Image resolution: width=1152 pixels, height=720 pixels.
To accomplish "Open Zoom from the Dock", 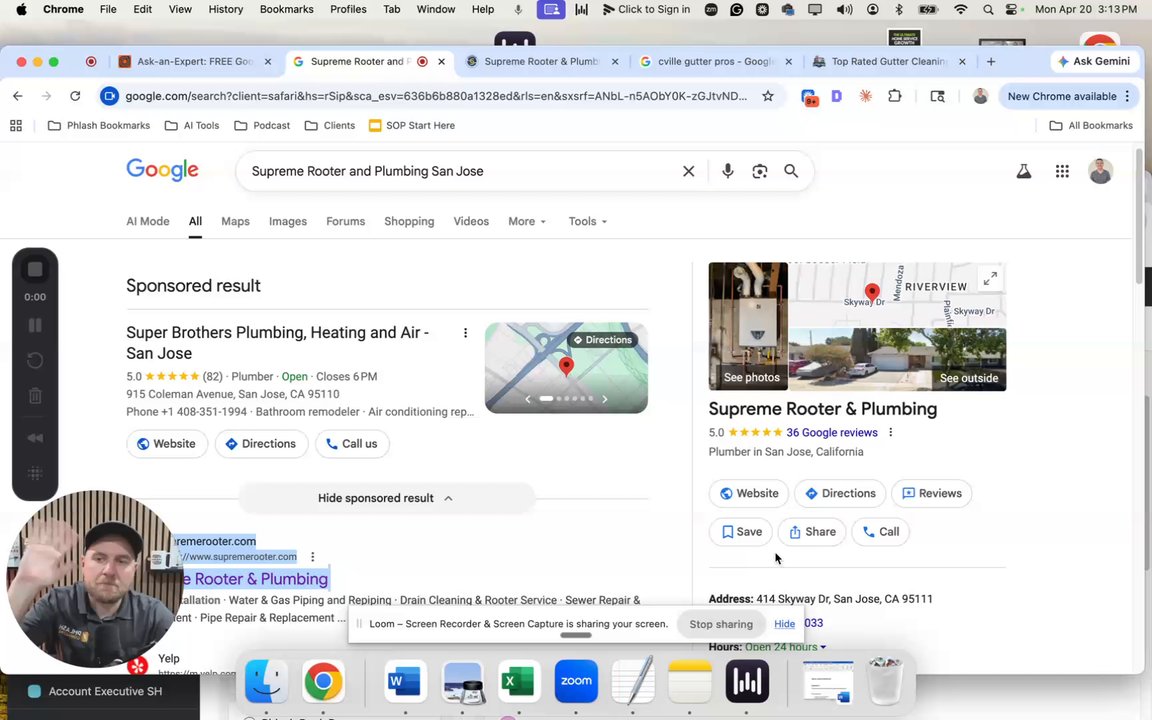I will [x=576, y=681].
